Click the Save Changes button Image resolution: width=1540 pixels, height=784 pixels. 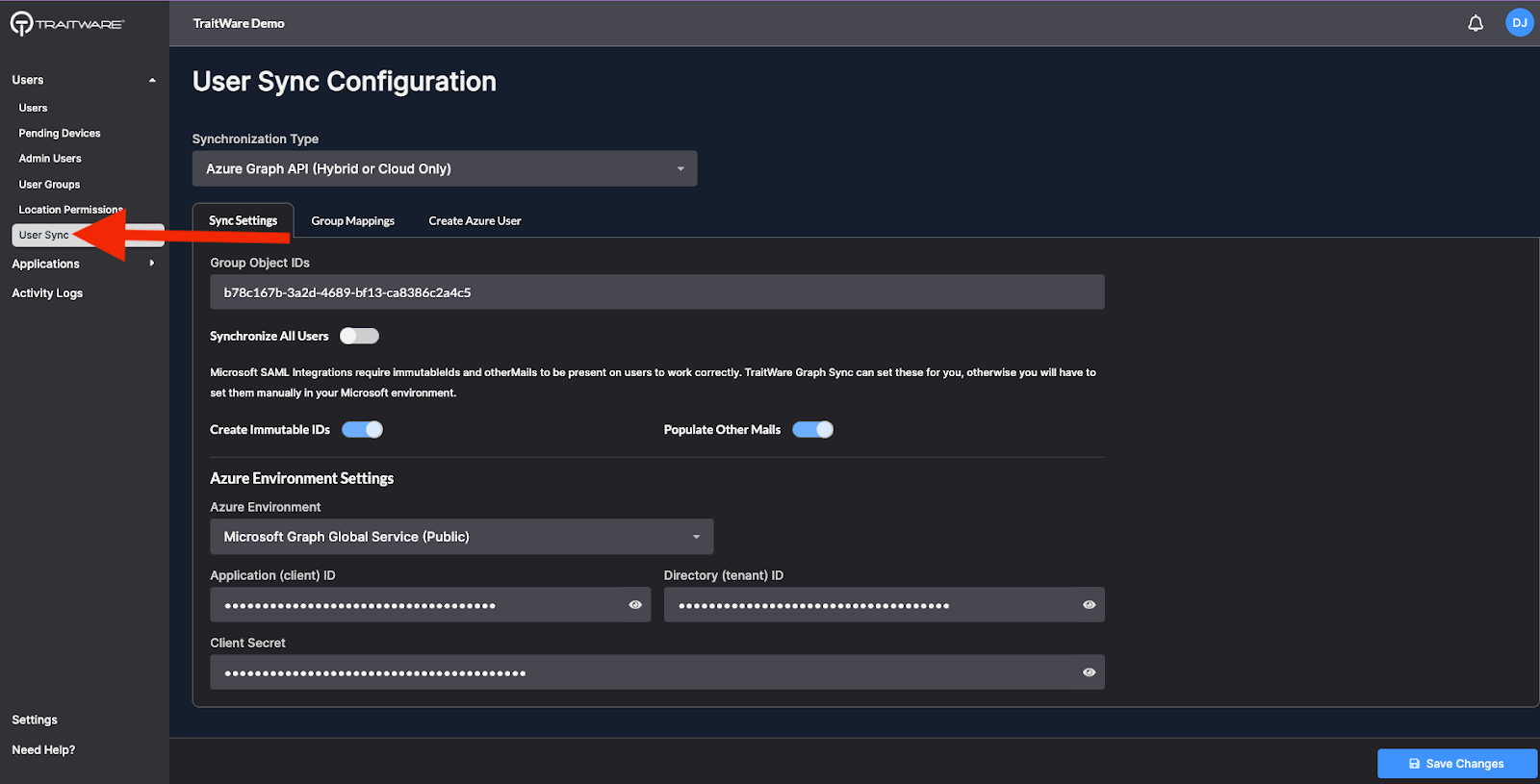(x=1457, y=764)
